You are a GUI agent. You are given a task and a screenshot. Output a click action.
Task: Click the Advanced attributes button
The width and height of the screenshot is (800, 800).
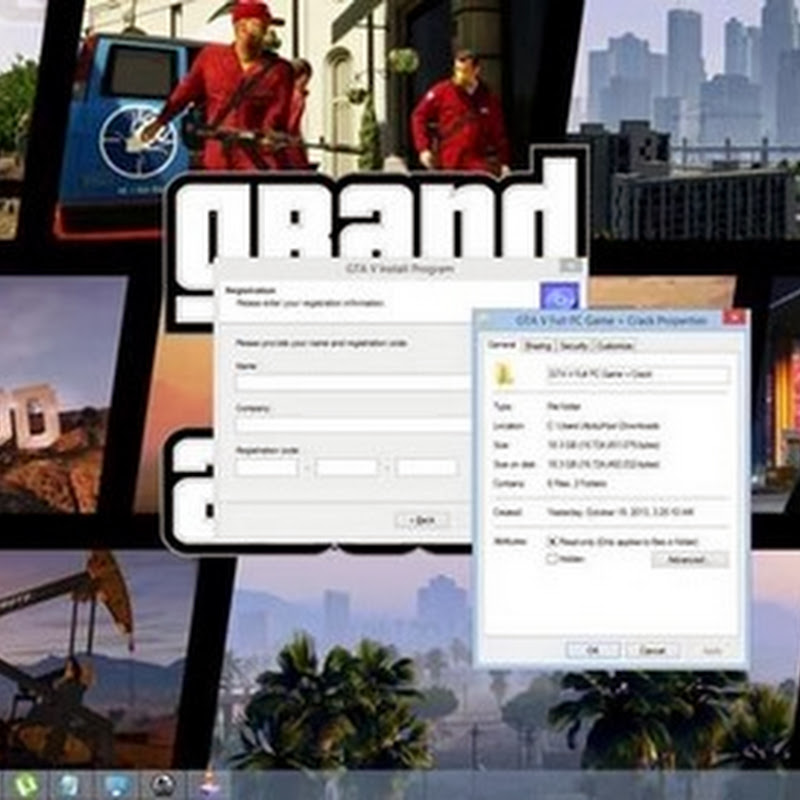tap(689, 560)
